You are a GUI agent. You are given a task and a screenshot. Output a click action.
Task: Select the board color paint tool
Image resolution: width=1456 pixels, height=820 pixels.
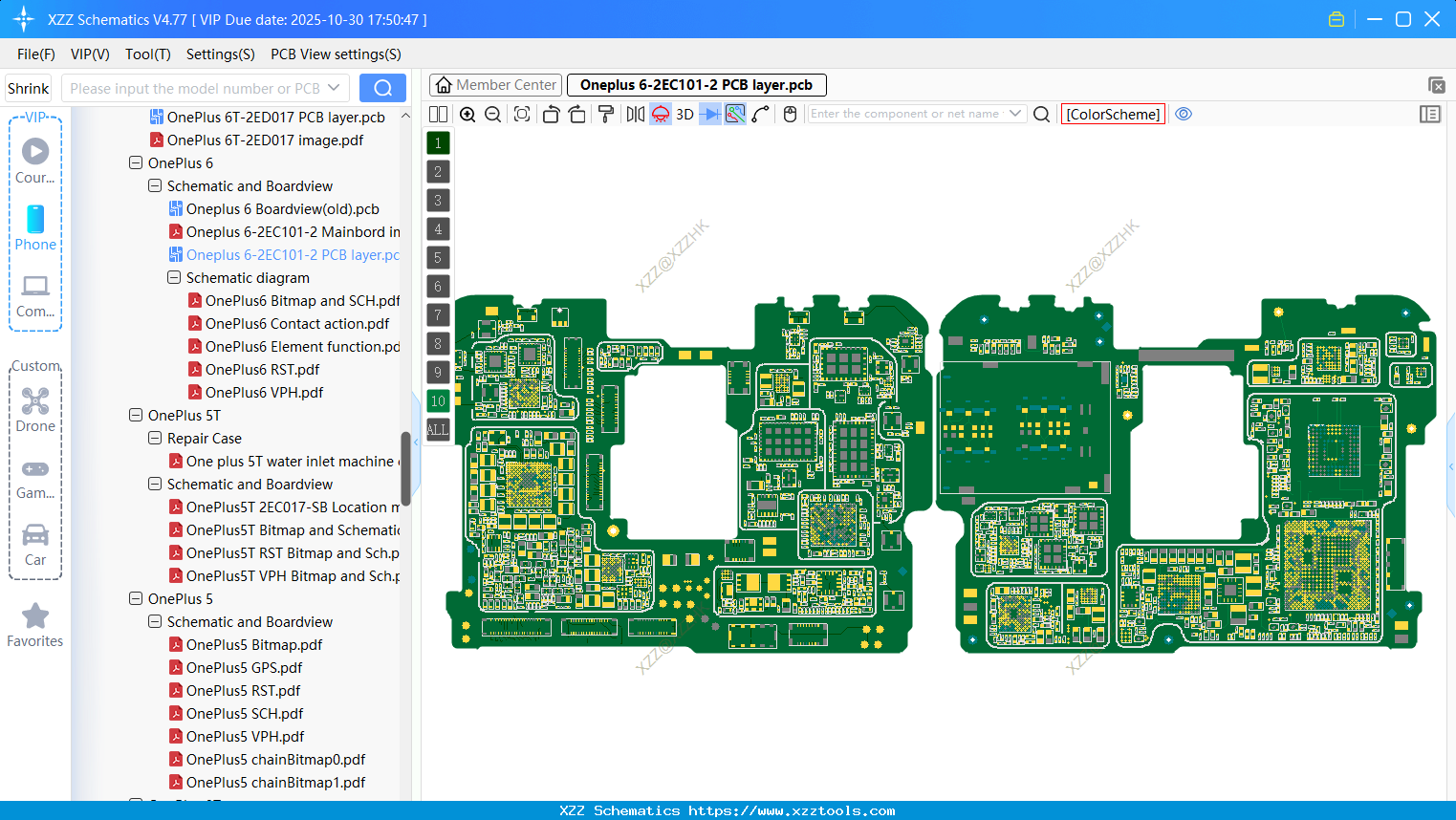pos(604,114)
